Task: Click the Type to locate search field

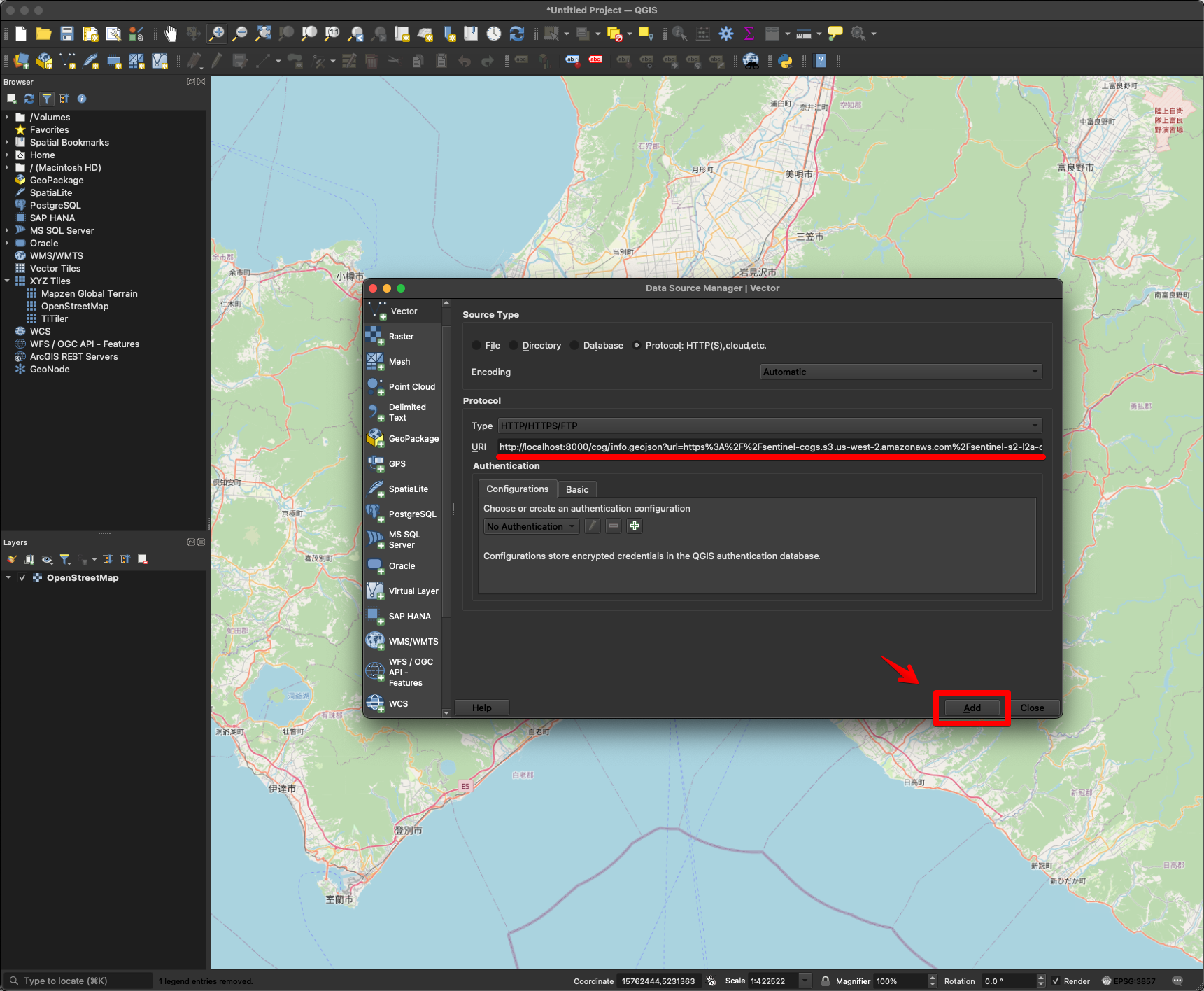Action: (78, 981)
